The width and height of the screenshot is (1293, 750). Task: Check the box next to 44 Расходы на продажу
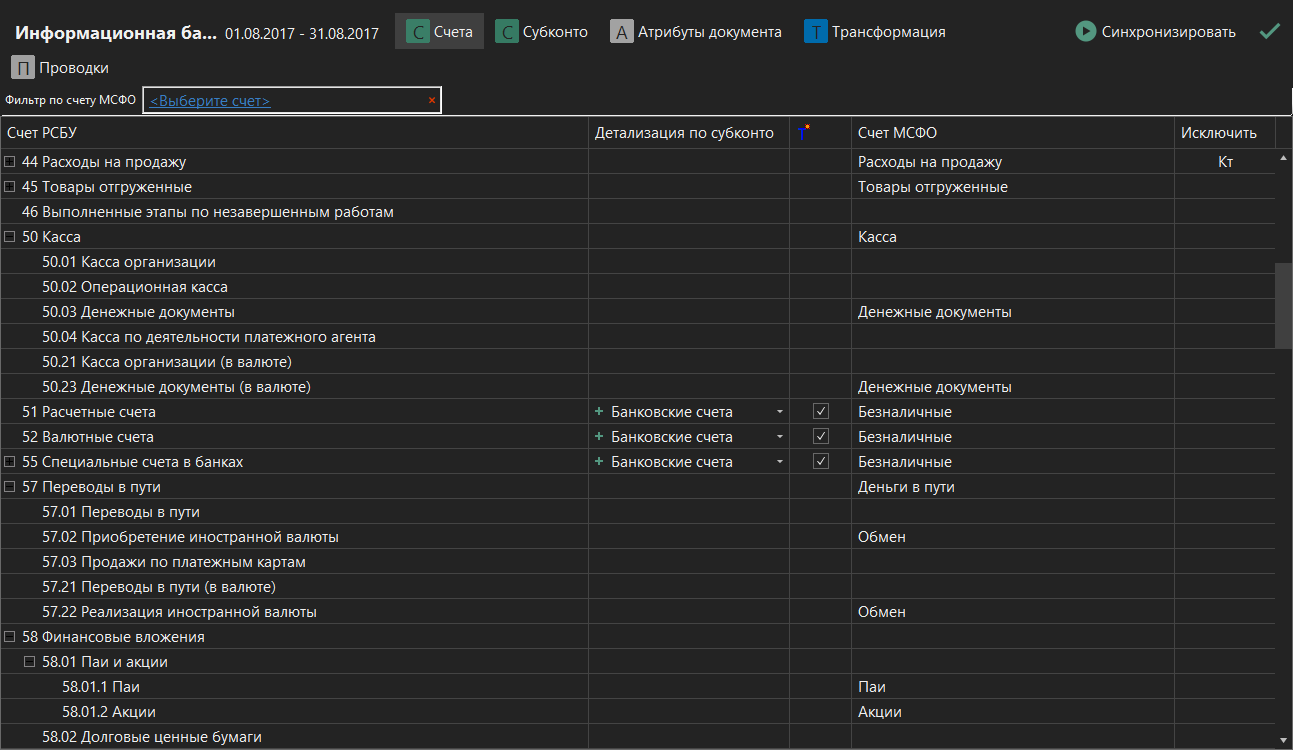pos(10,161)
